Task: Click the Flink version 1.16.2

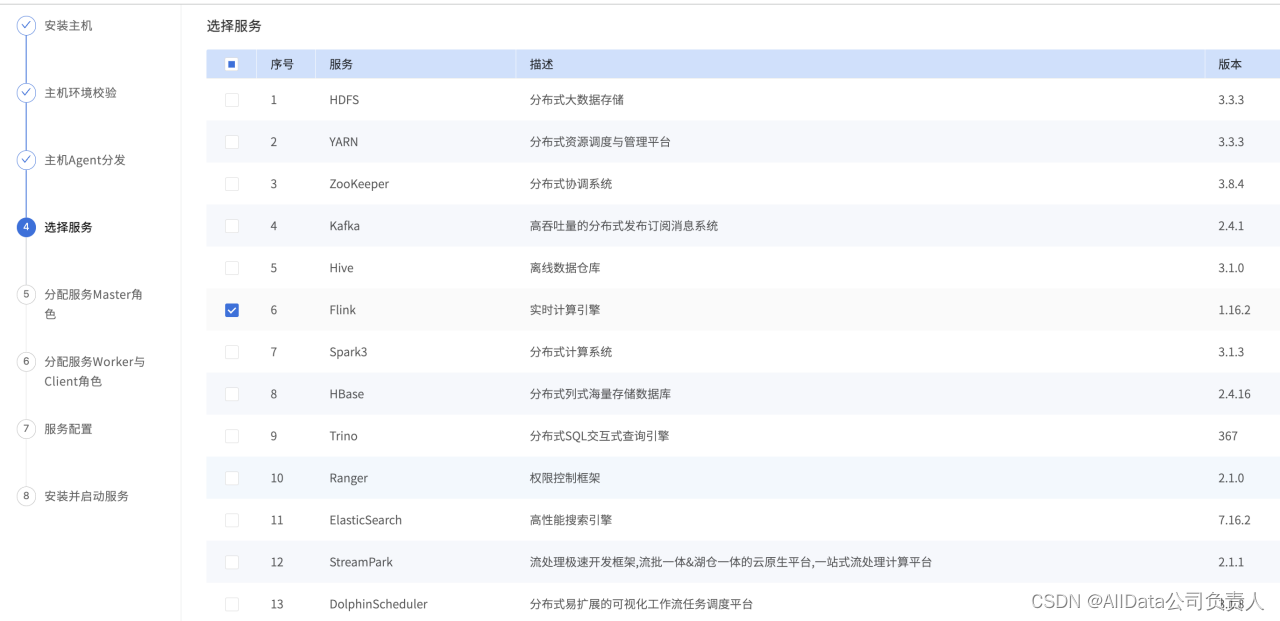Action: pos(1234,310)
